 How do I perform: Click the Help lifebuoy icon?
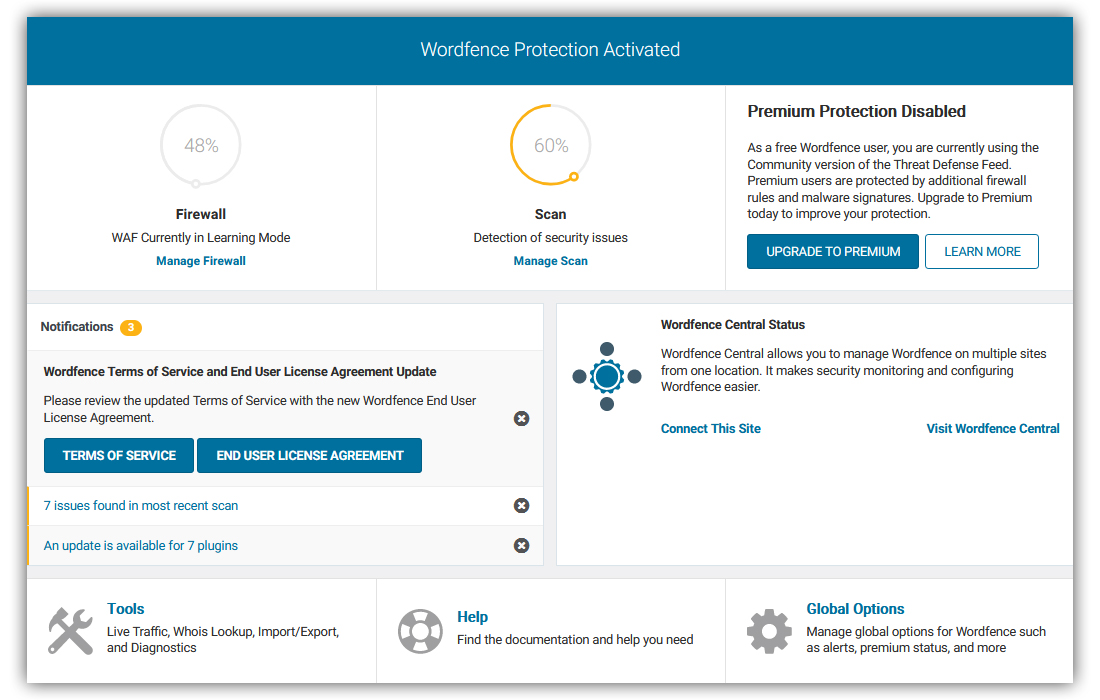(420, 631)
